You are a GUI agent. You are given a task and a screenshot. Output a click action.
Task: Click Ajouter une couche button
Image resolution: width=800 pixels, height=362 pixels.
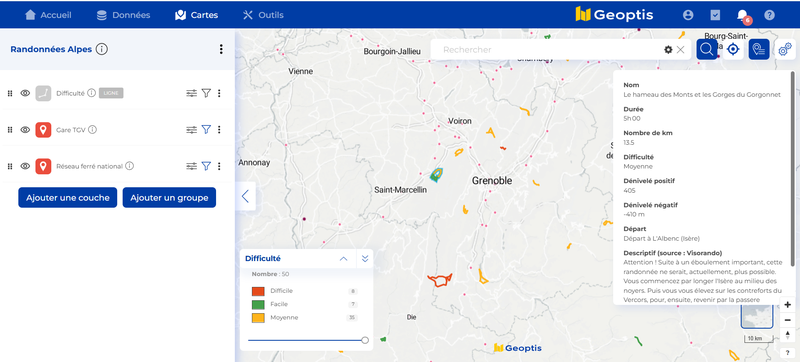68,198
